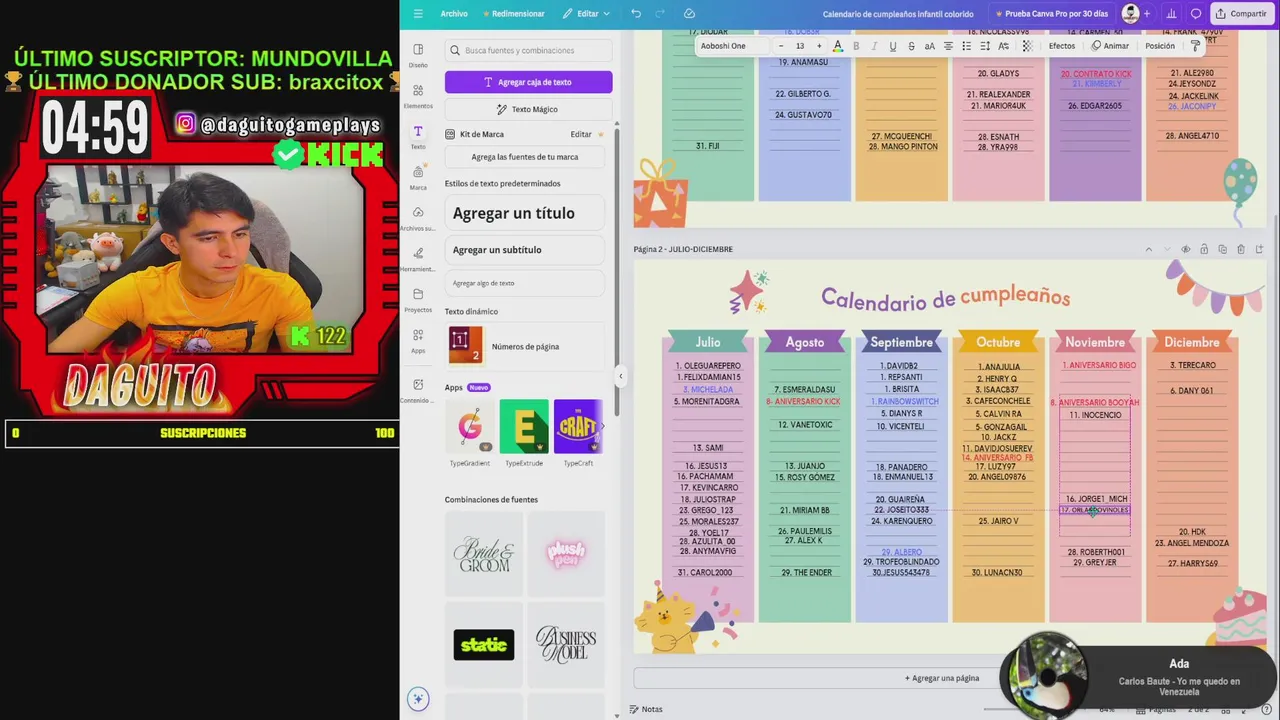Viewport: 1280px width, 720px height.
Task: Click the cloud save status icon
Action: (x=689, y=13)
